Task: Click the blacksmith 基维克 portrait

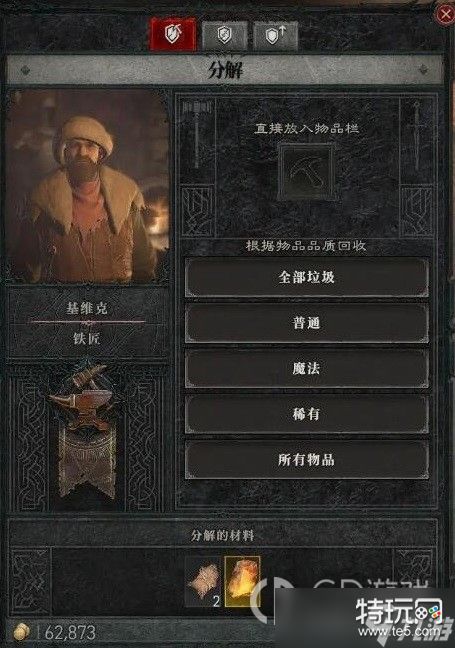Action: [x=88, y=187]
